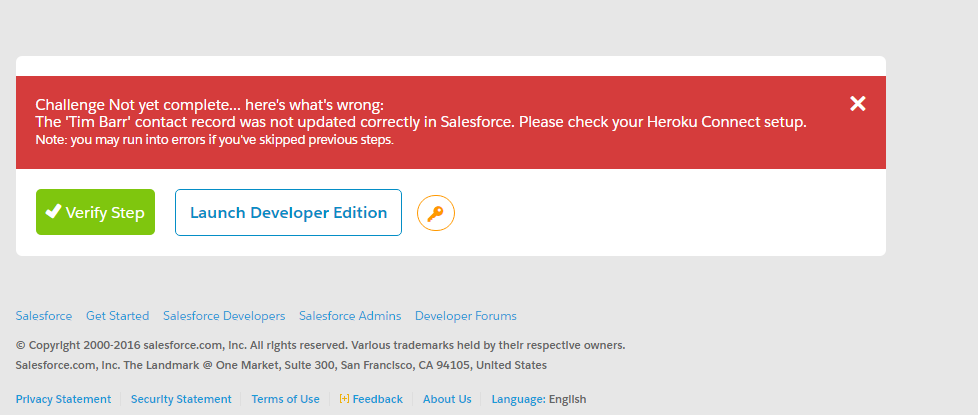Navigate to About Us
This screenshot has width=978, height=415.
pyautogui.click(x=447, y=399)
